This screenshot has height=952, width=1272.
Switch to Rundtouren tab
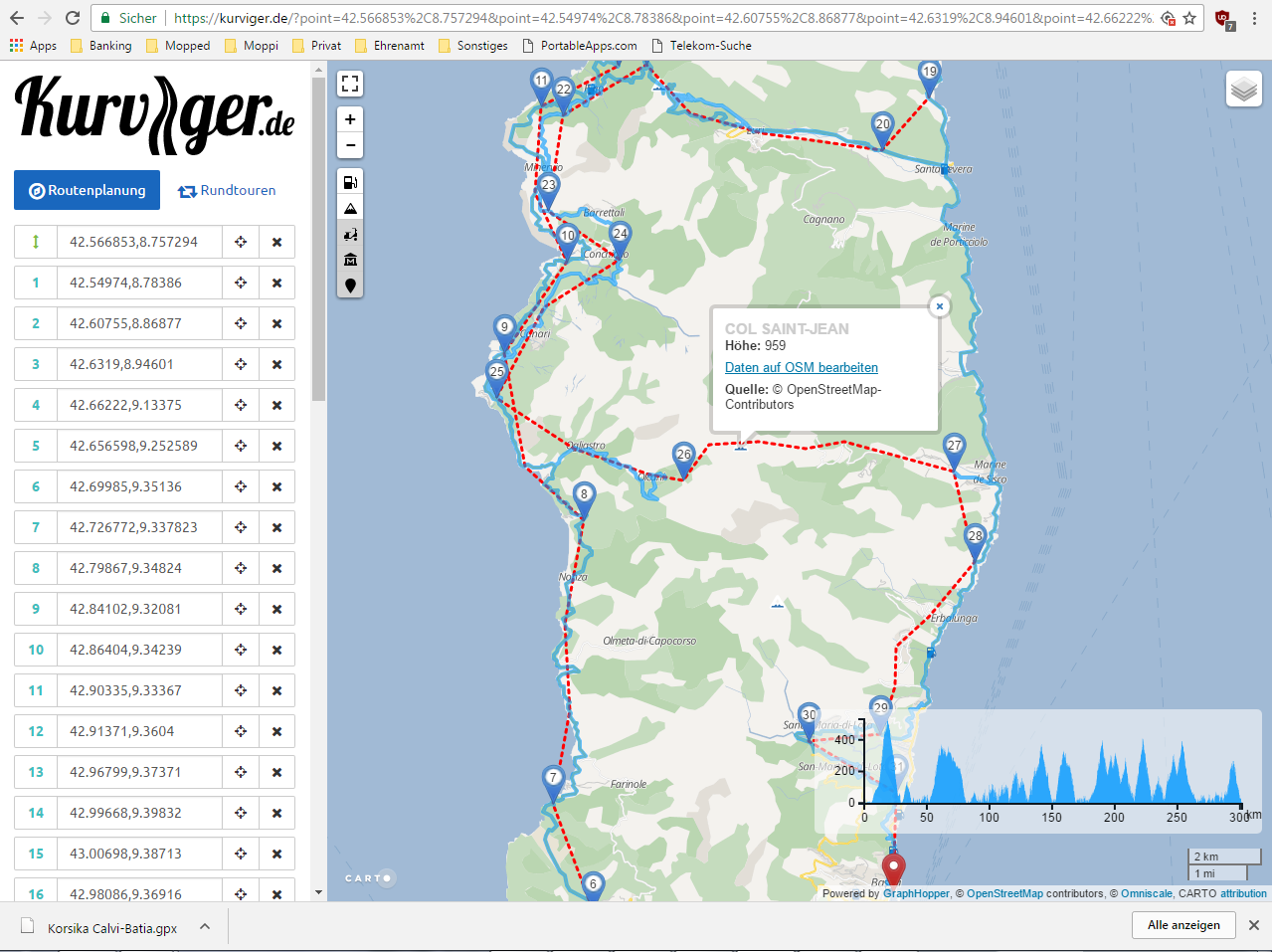tap(227, 191)
